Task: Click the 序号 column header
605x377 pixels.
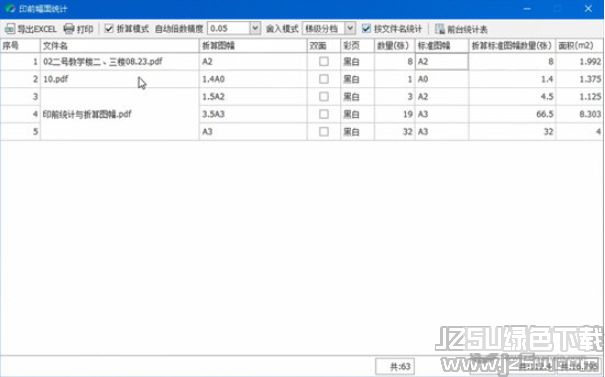Action: pyautogui.click(x=20, y=46)
